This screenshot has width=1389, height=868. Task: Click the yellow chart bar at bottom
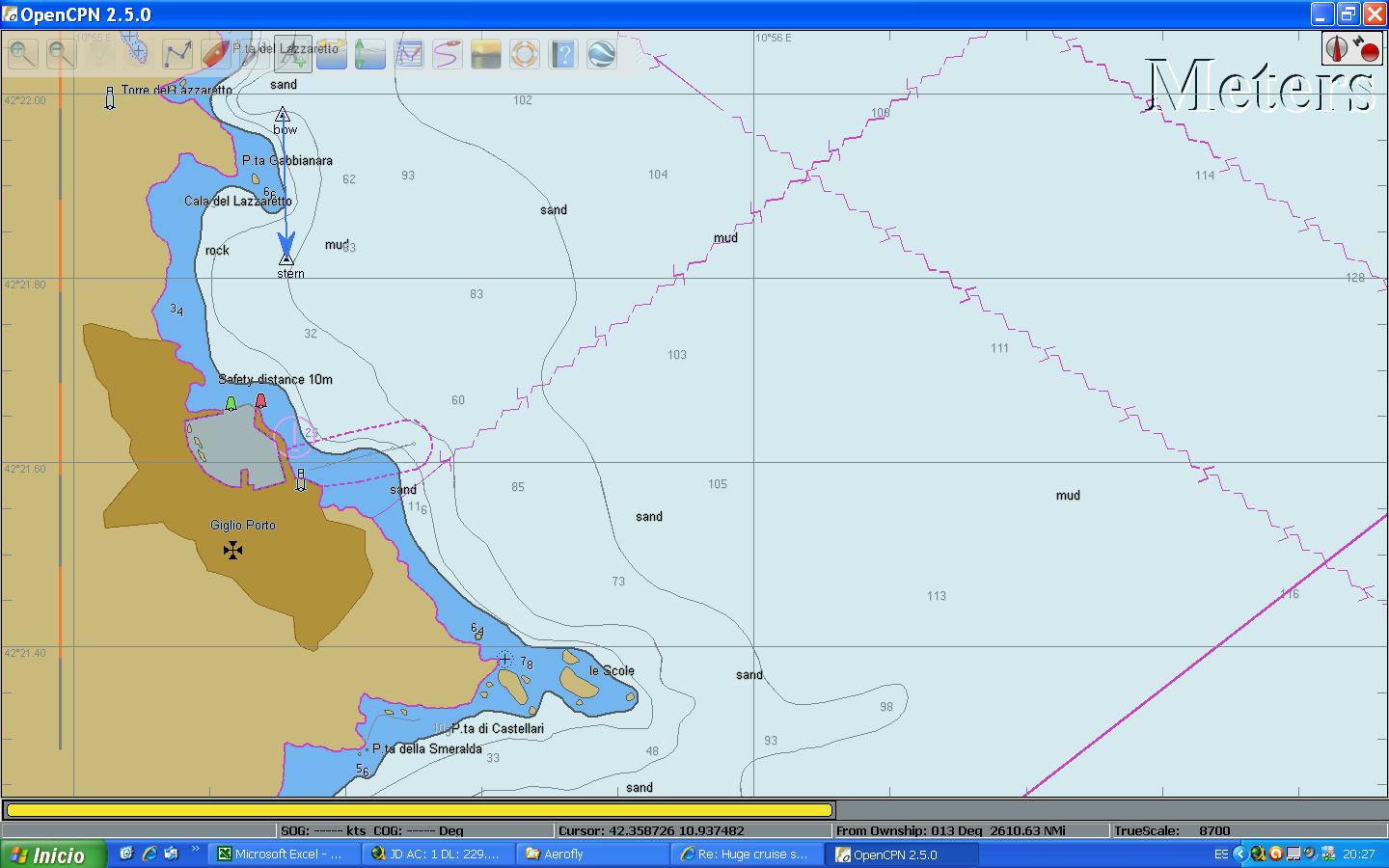pyautogui.click(x=419, y=810)
